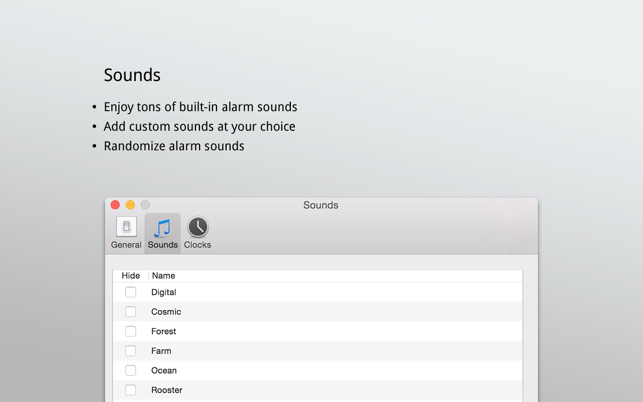
Task: Open the General preferences switch icon
Action: pyautogui.click(x=126, y=227)
